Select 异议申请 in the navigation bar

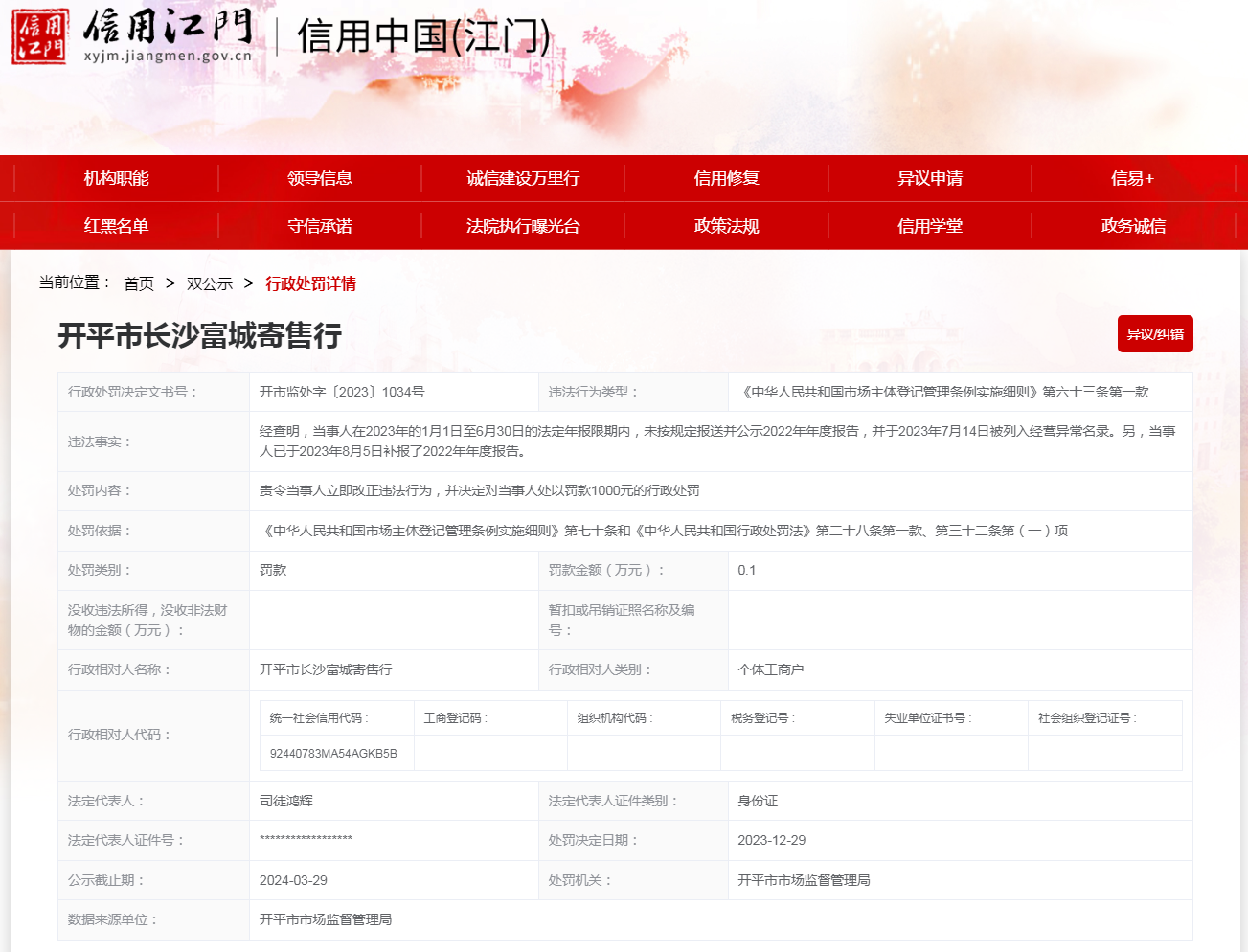tap(929, 178)
